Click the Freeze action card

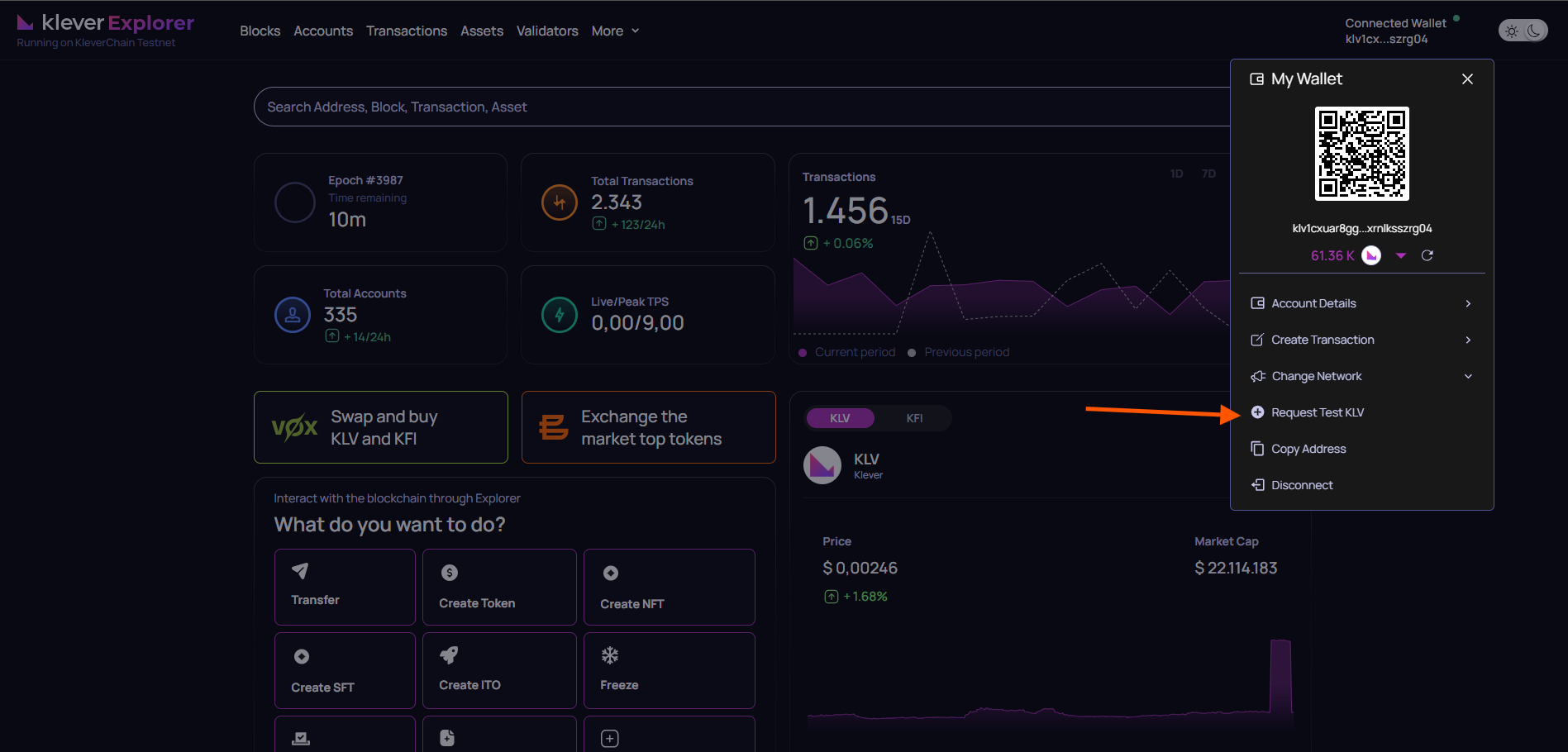coord(670,670)
